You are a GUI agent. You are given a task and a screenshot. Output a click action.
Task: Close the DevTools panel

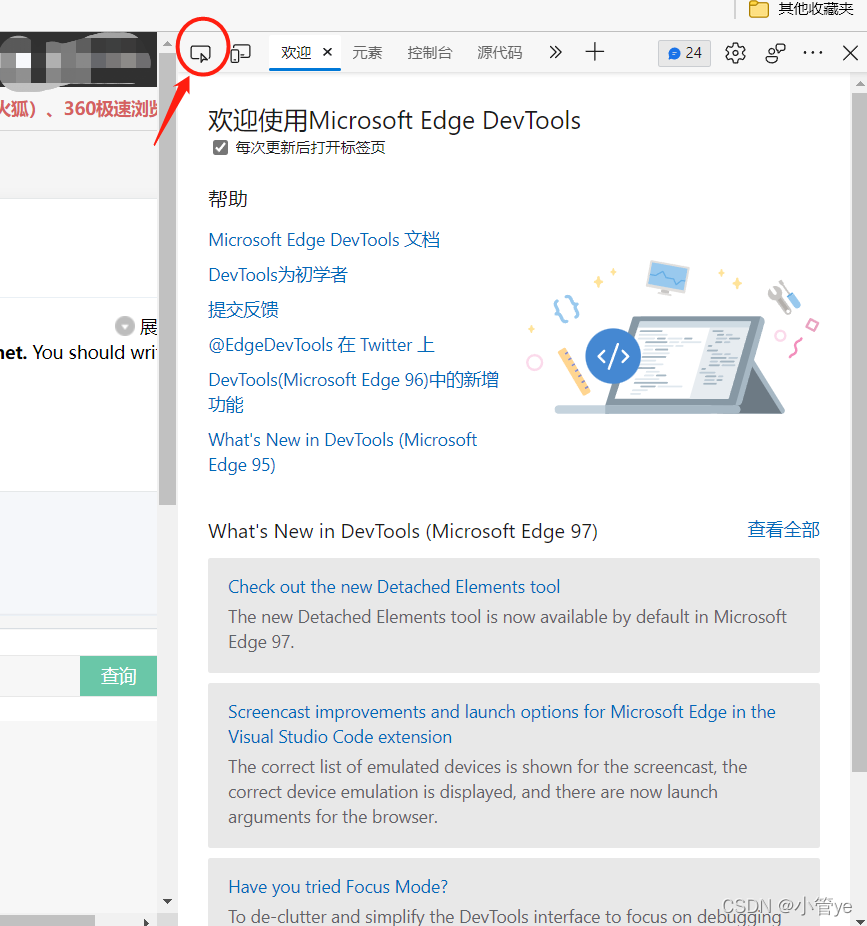pos(850,53)
